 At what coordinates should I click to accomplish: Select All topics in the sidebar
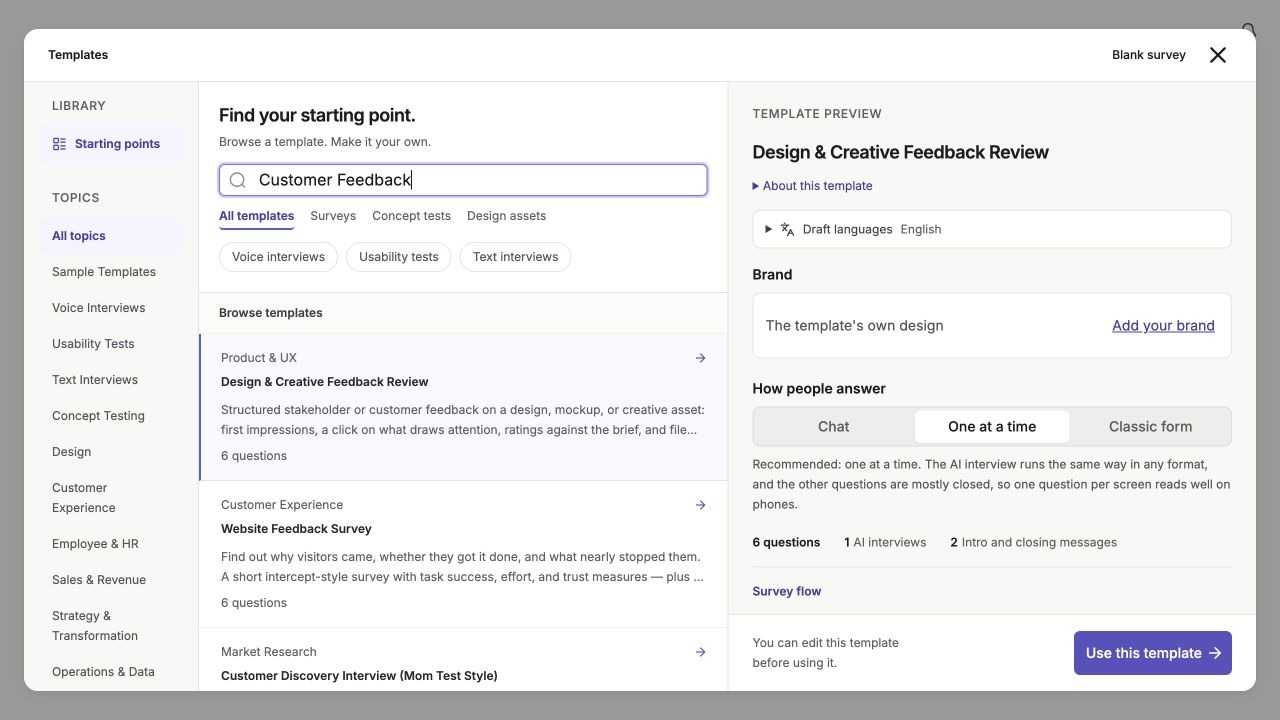[x=111, y=236]
